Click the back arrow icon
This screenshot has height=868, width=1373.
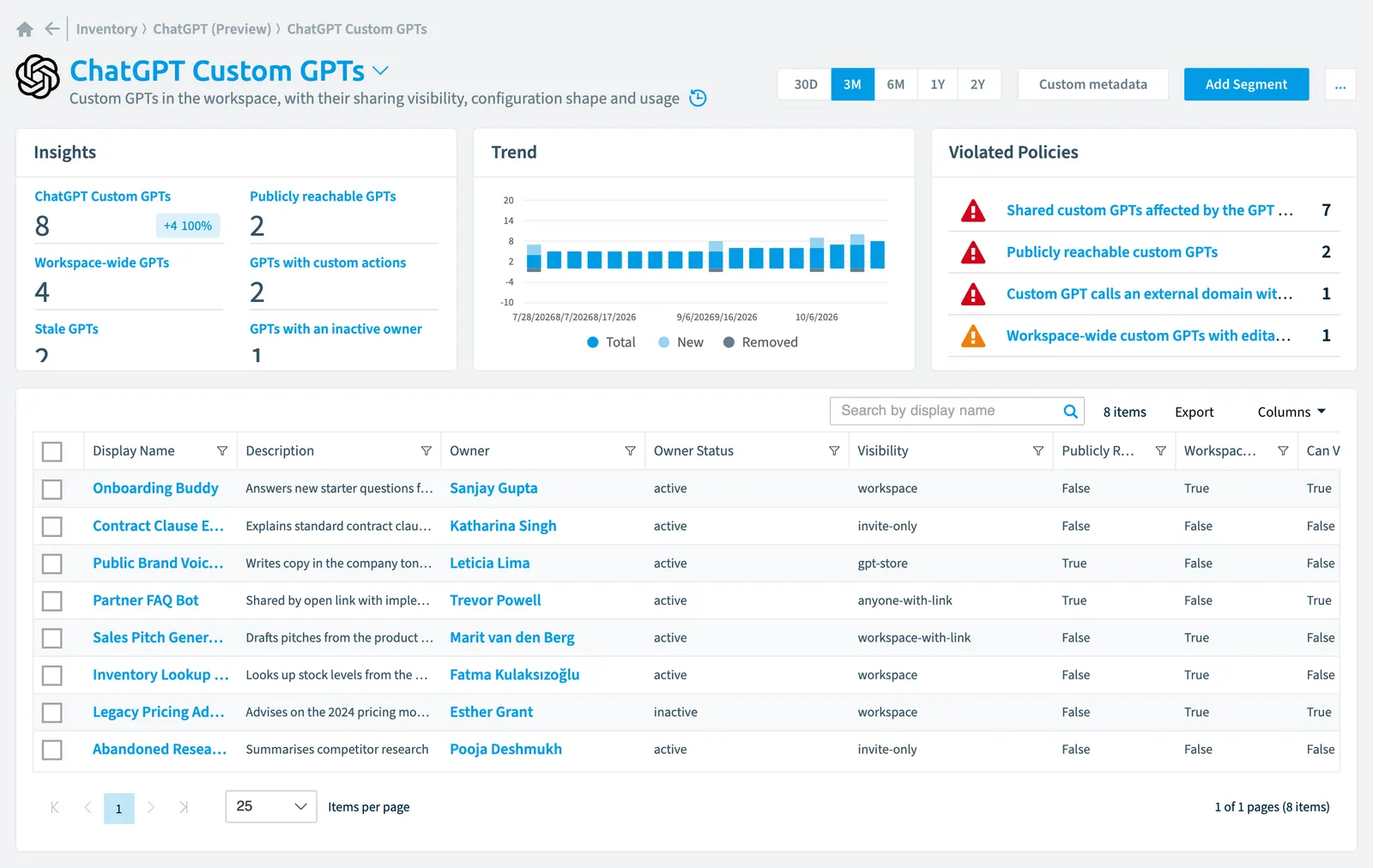coord(52,29)
